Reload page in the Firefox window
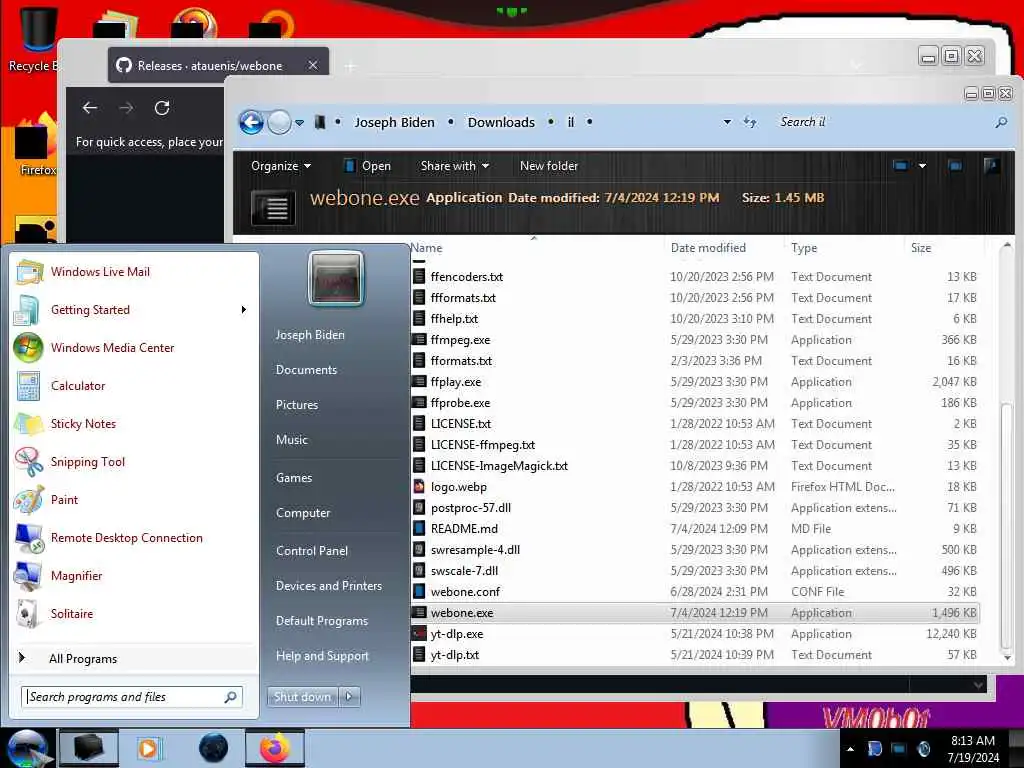This screenshot has height=768, width=1024. click(162, 108)
